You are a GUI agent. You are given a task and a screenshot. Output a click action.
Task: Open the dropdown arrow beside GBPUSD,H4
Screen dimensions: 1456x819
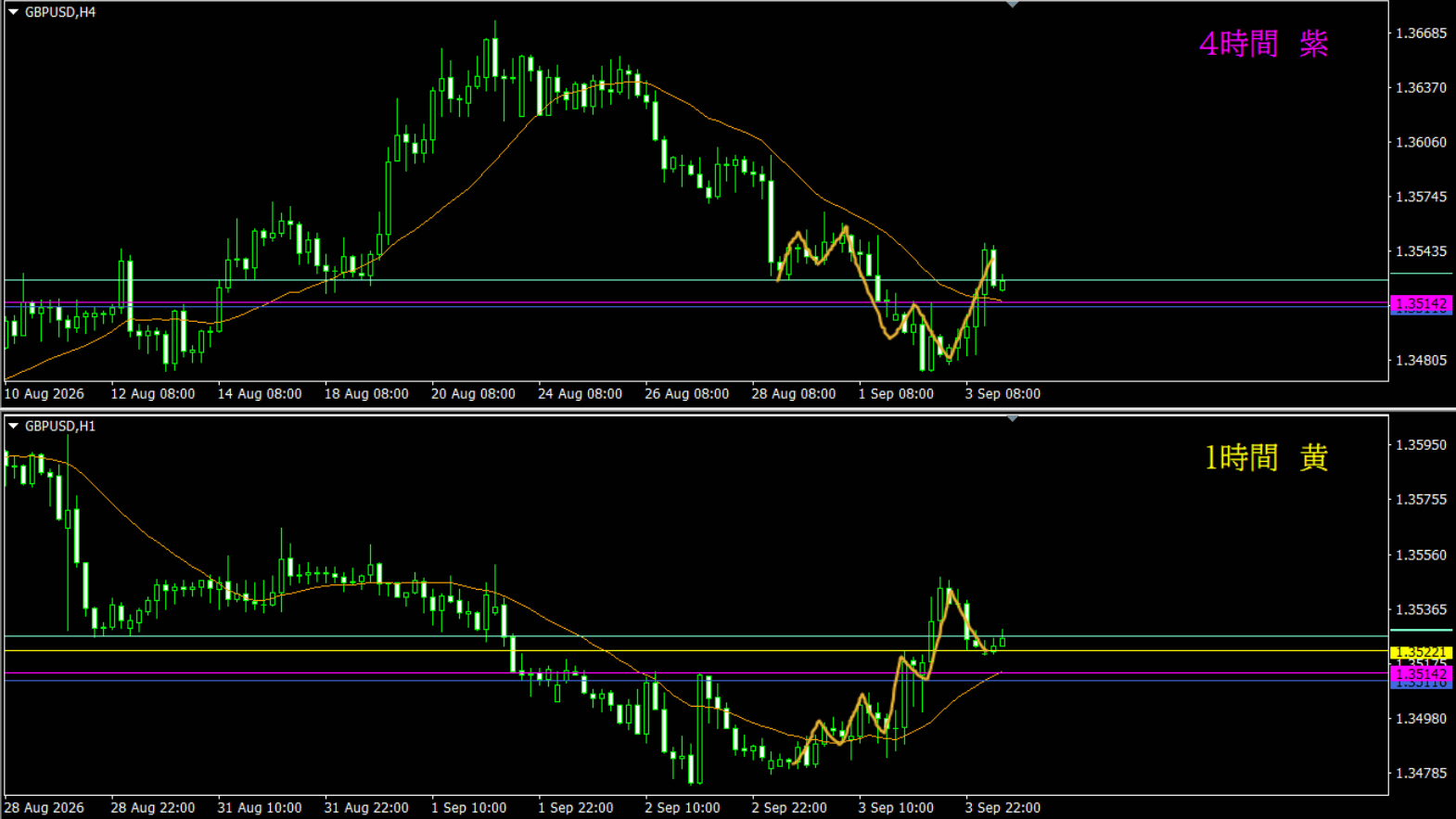(x=14, y=12)
